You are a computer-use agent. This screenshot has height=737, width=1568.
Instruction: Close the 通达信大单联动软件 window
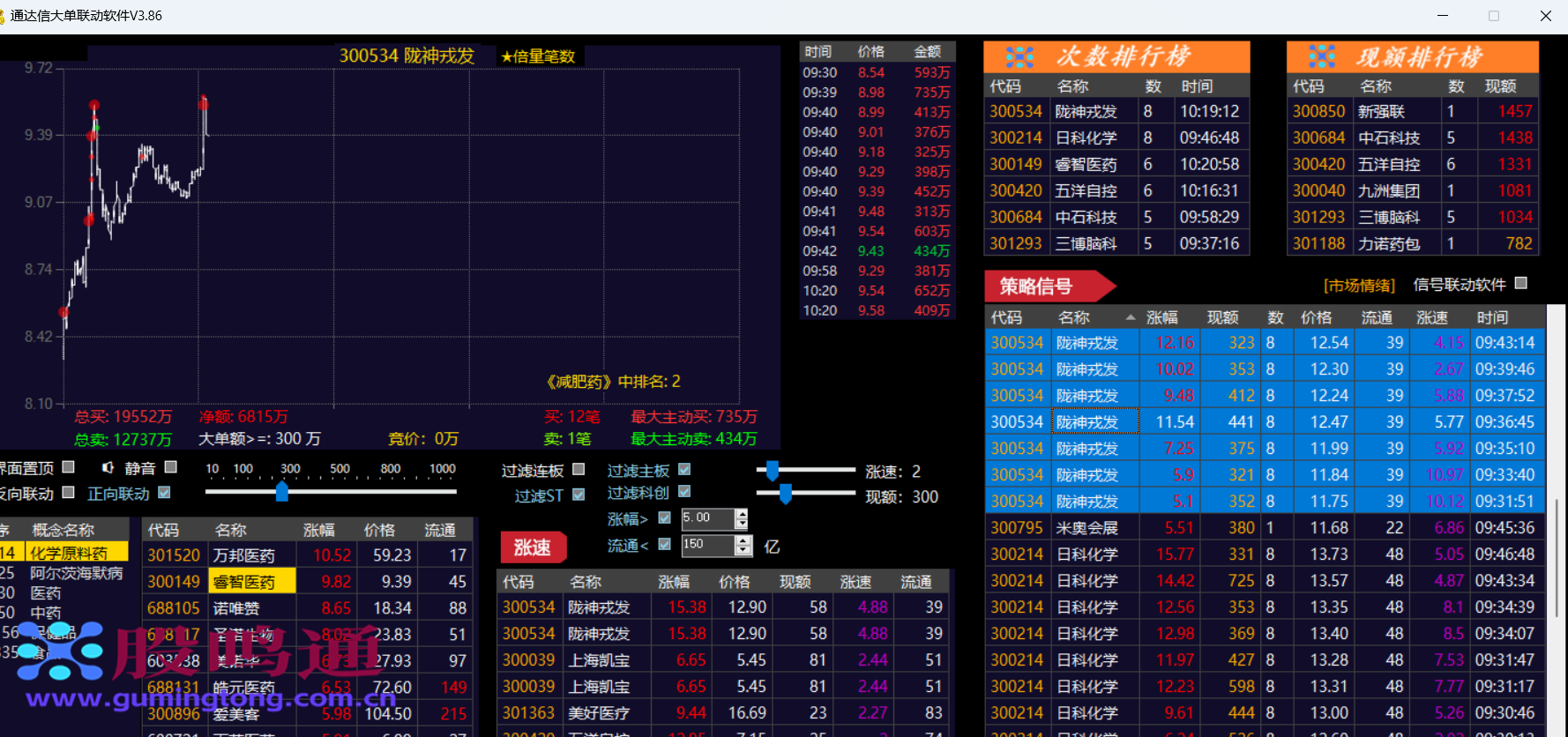[x=1545, y=16]
